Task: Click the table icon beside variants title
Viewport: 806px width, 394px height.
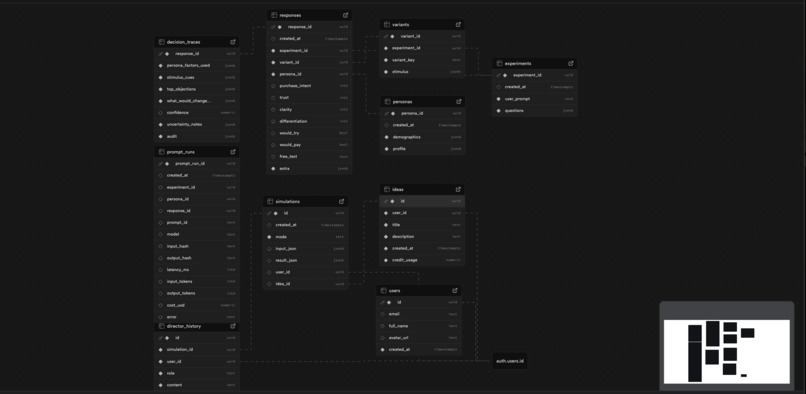Action: point(387,24)
